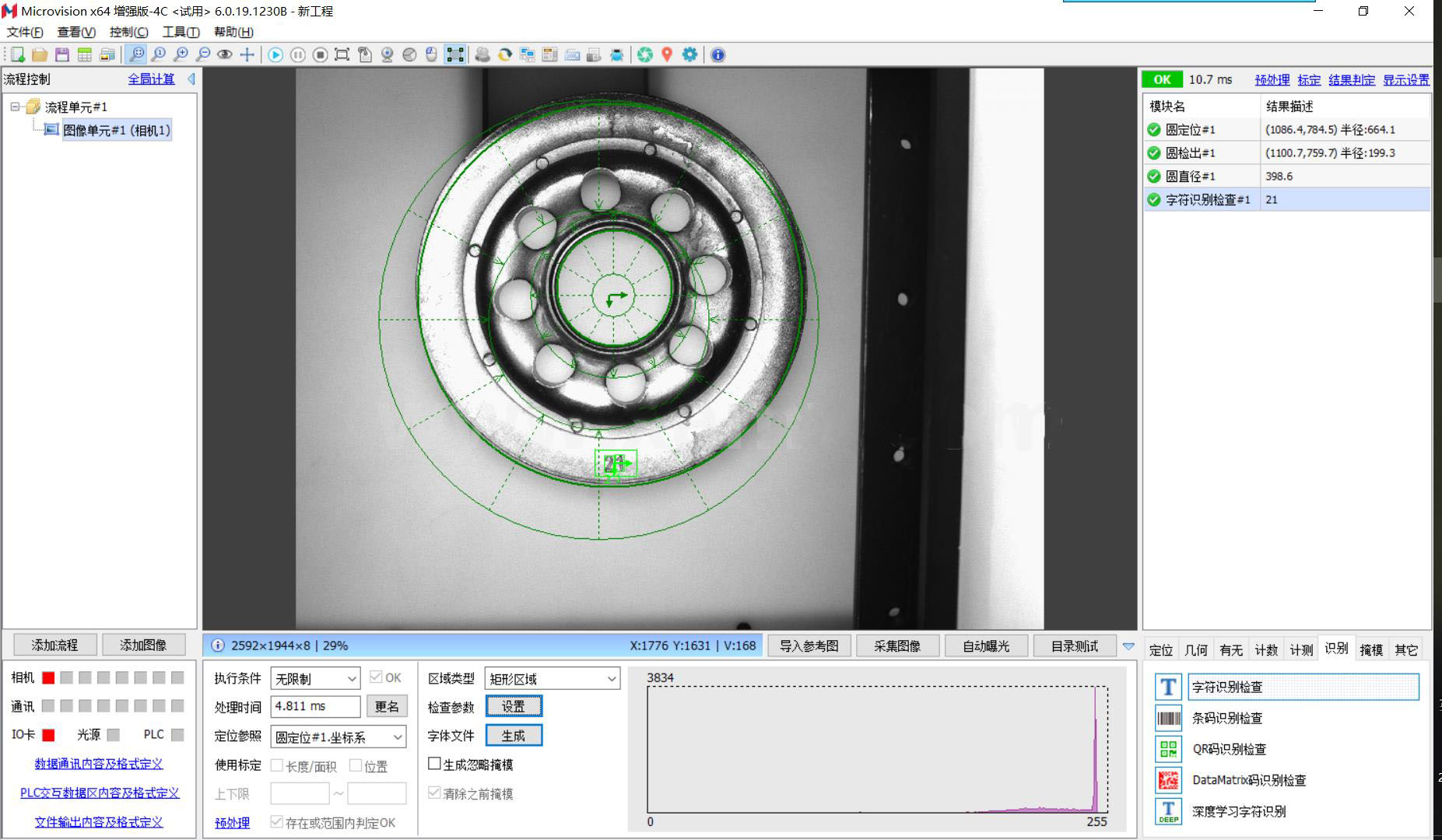This screenshot has width=1442, height=840.
Task: Pause execution with the pause button
Action: point(298,54)
